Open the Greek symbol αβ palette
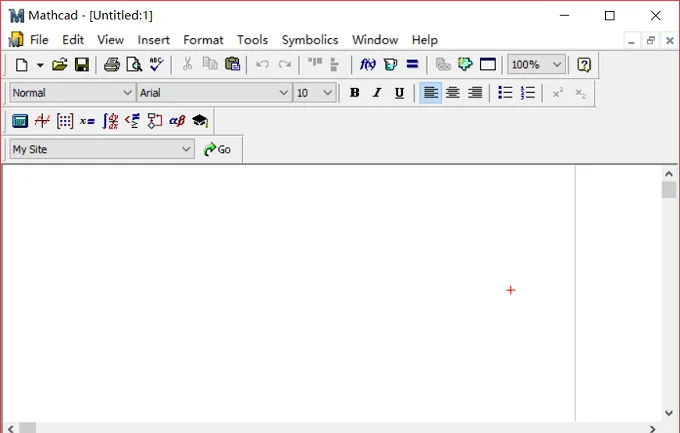 click(177, 121)
